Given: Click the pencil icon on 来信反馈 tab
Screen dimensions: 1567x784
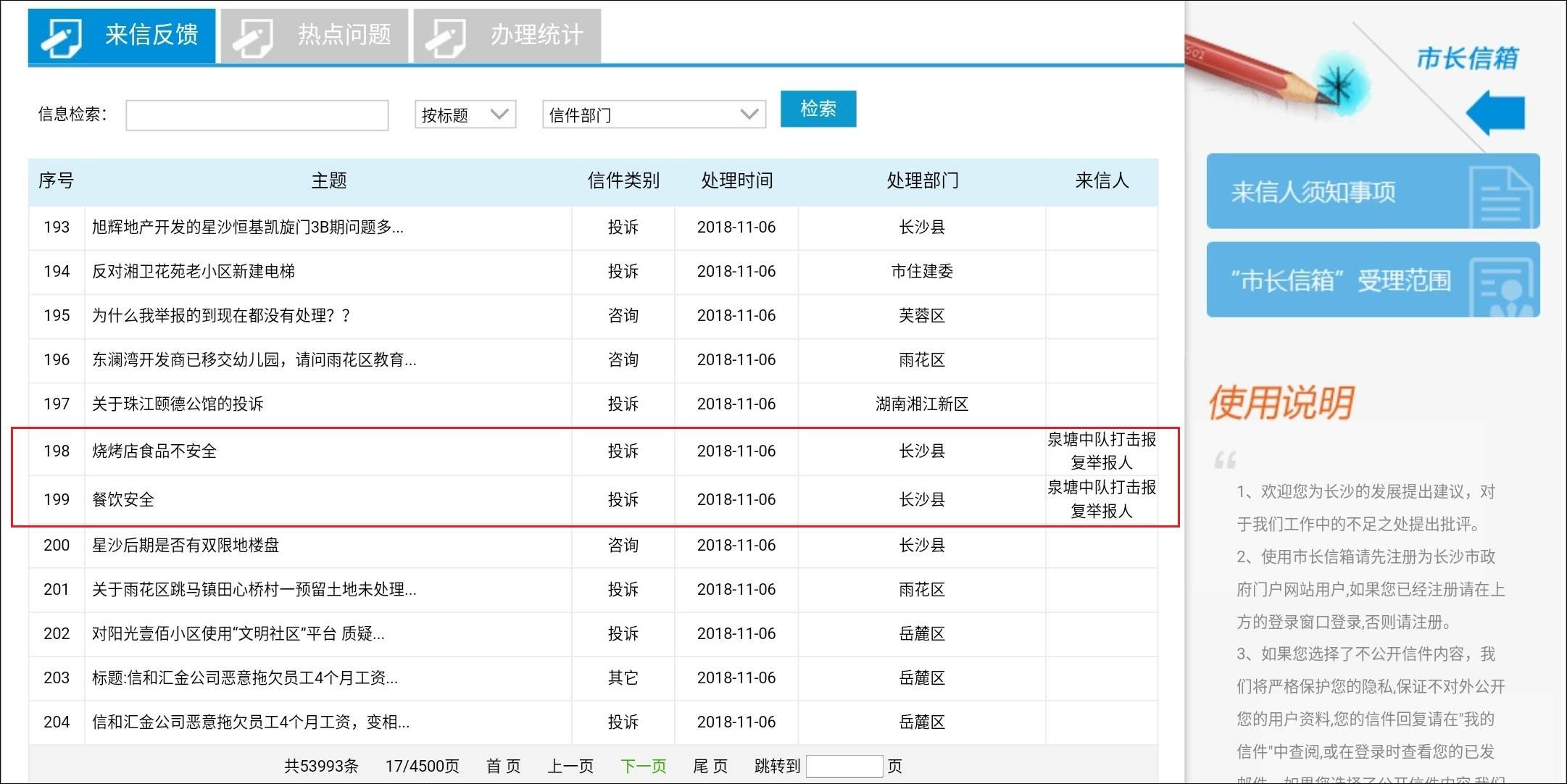Looking at the screenshot, I should tap(62, 36).
